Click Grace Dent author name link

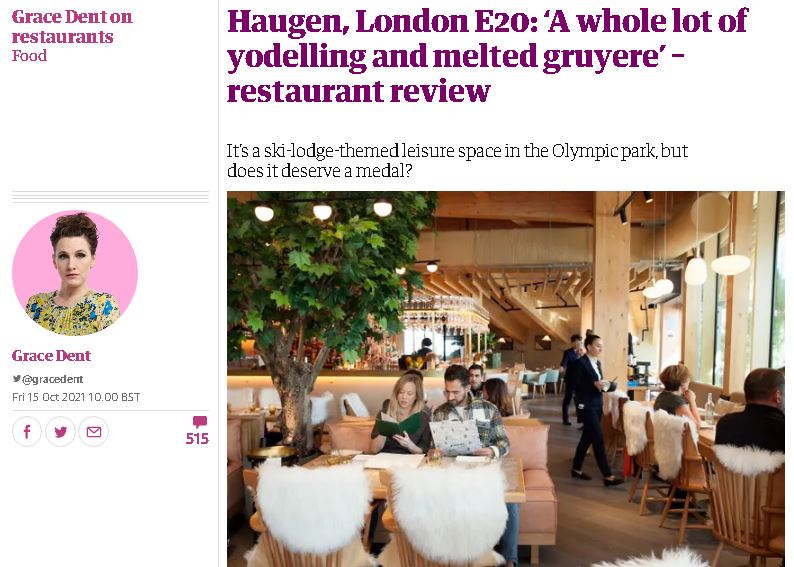[x=51, y=355]
